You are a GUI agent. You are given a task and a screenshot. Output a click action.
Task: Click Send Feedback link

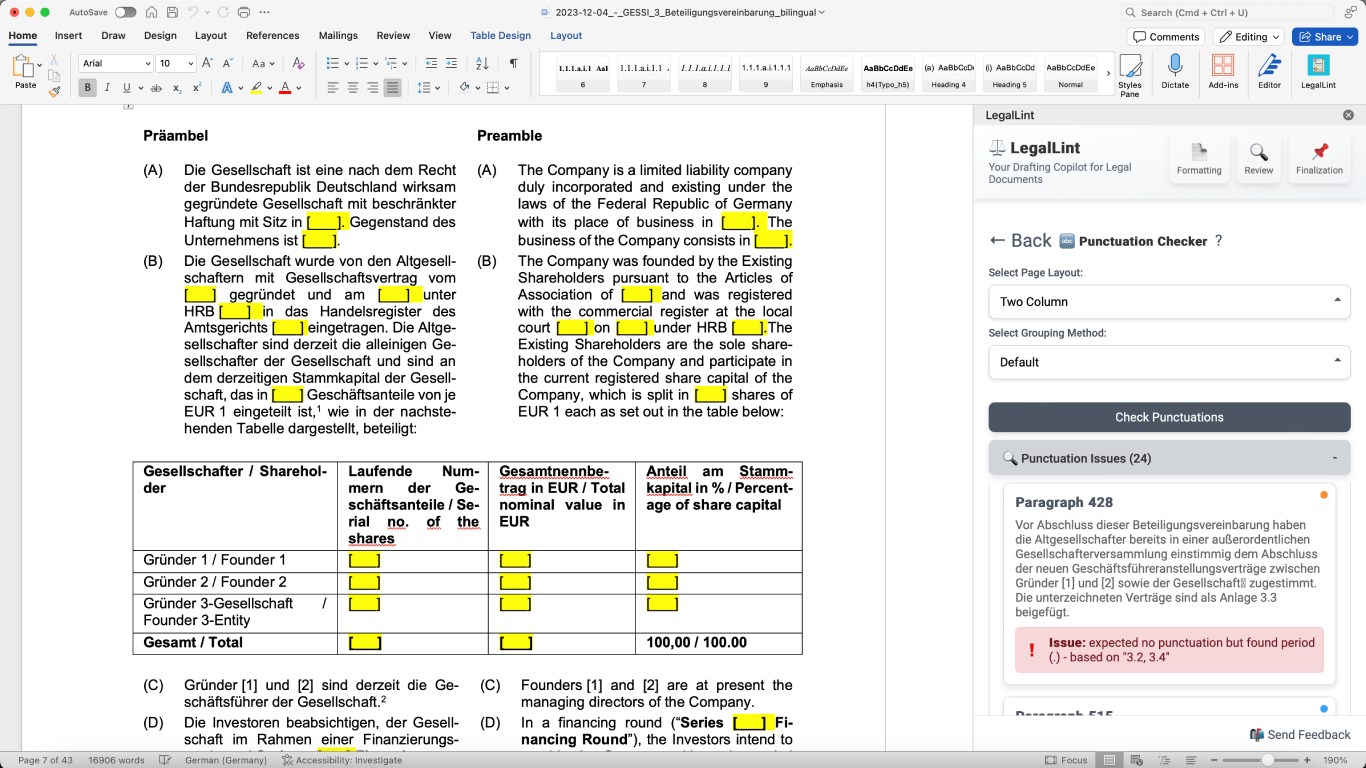click(x=1300, y=735)
